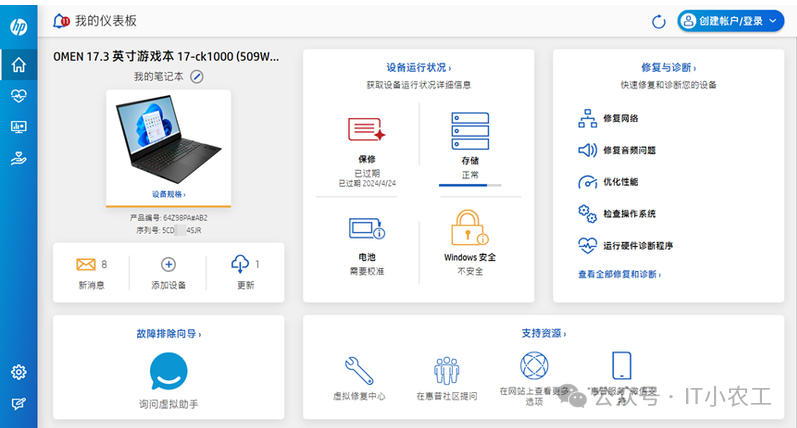Click the 产品编号 product number text
The image size is (797, 428).
coord(168,218)
